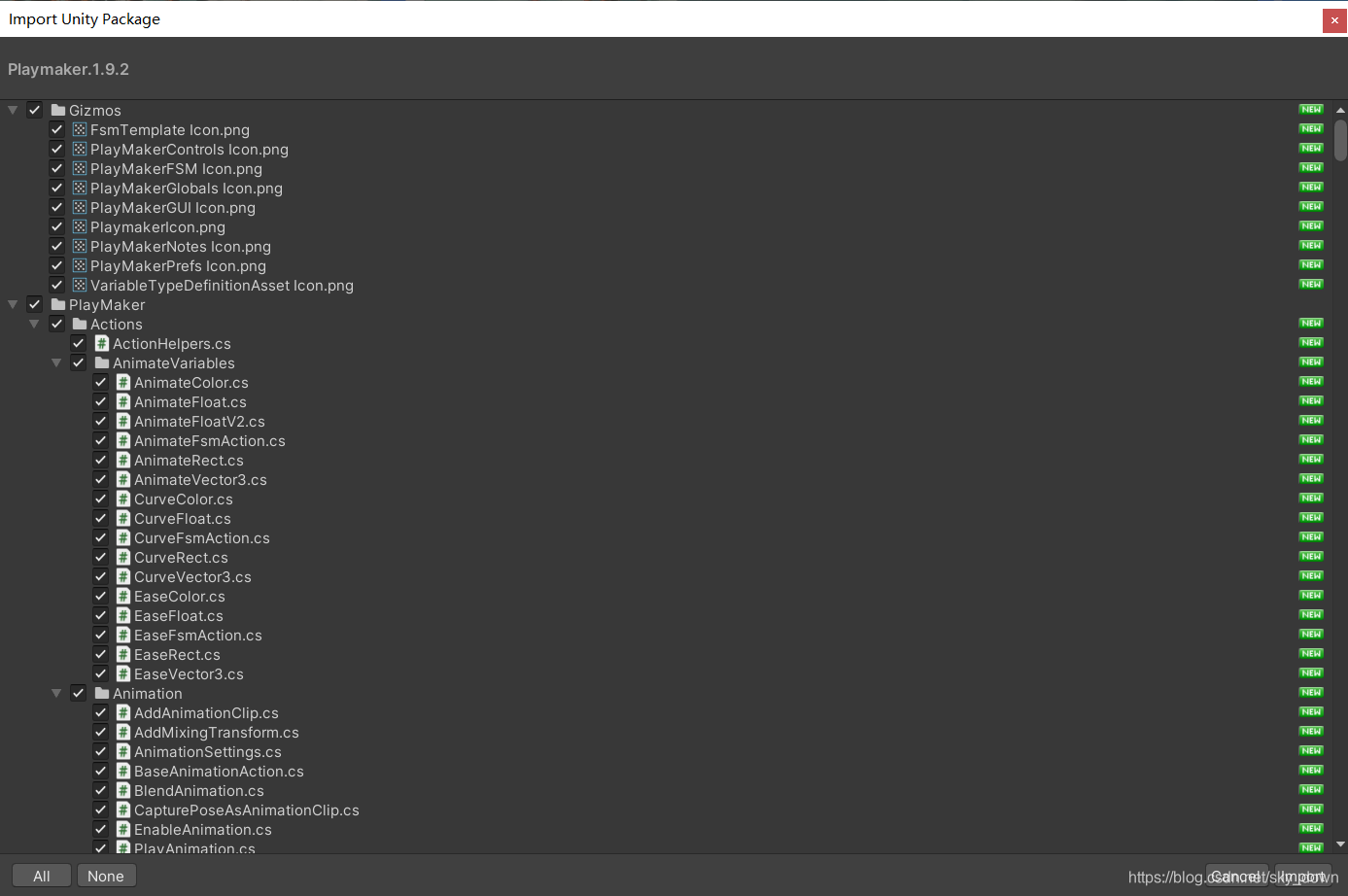Uncheck AnimateFloat.cs checkbox
Image resolution: width=1348 pixels, height=896 pixels.
[x=100, y=401]
